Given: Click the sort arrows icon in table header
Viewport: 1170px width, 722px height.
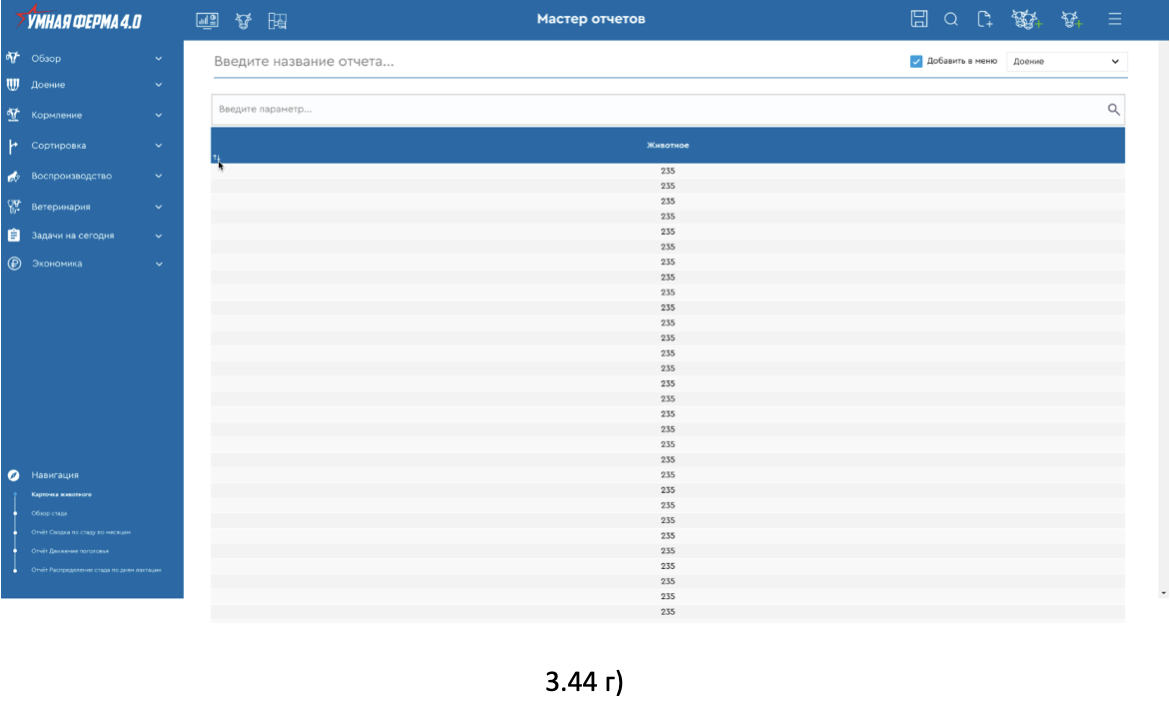Looking at the screenshot, I should [x=216, y=158].
